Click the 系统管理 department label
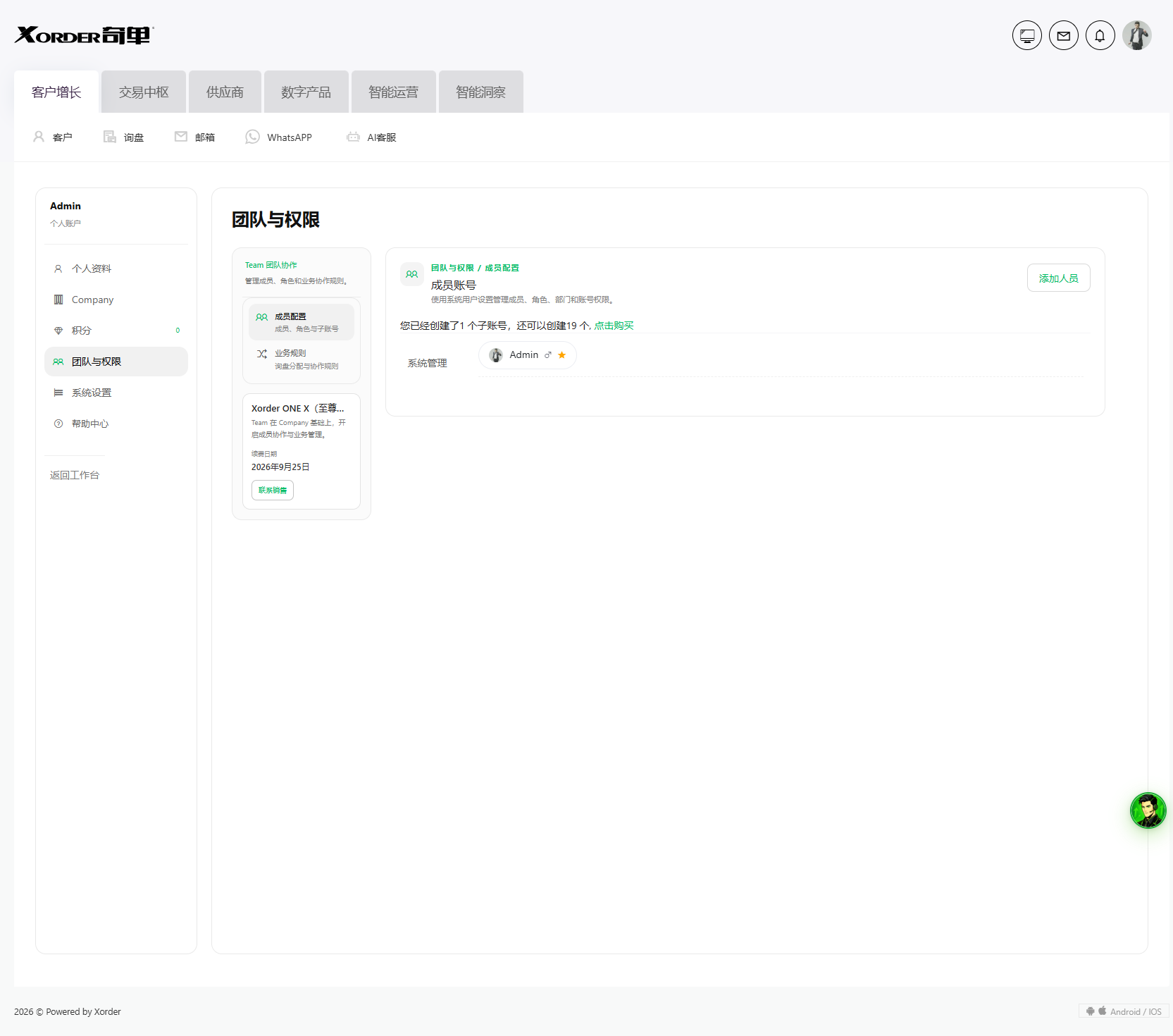The width and height of the screenshot is (1173, 1036). [x=428, y=363]
